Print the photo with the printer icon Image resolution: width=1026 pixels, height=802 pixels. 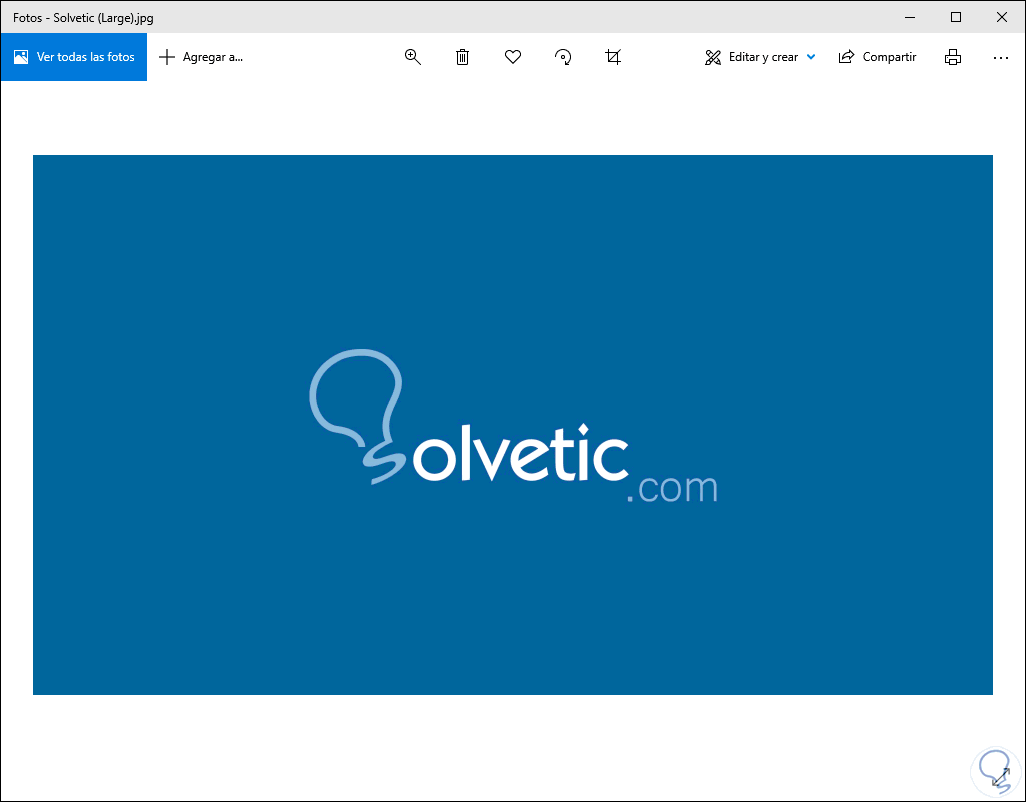tap(953, 57)
